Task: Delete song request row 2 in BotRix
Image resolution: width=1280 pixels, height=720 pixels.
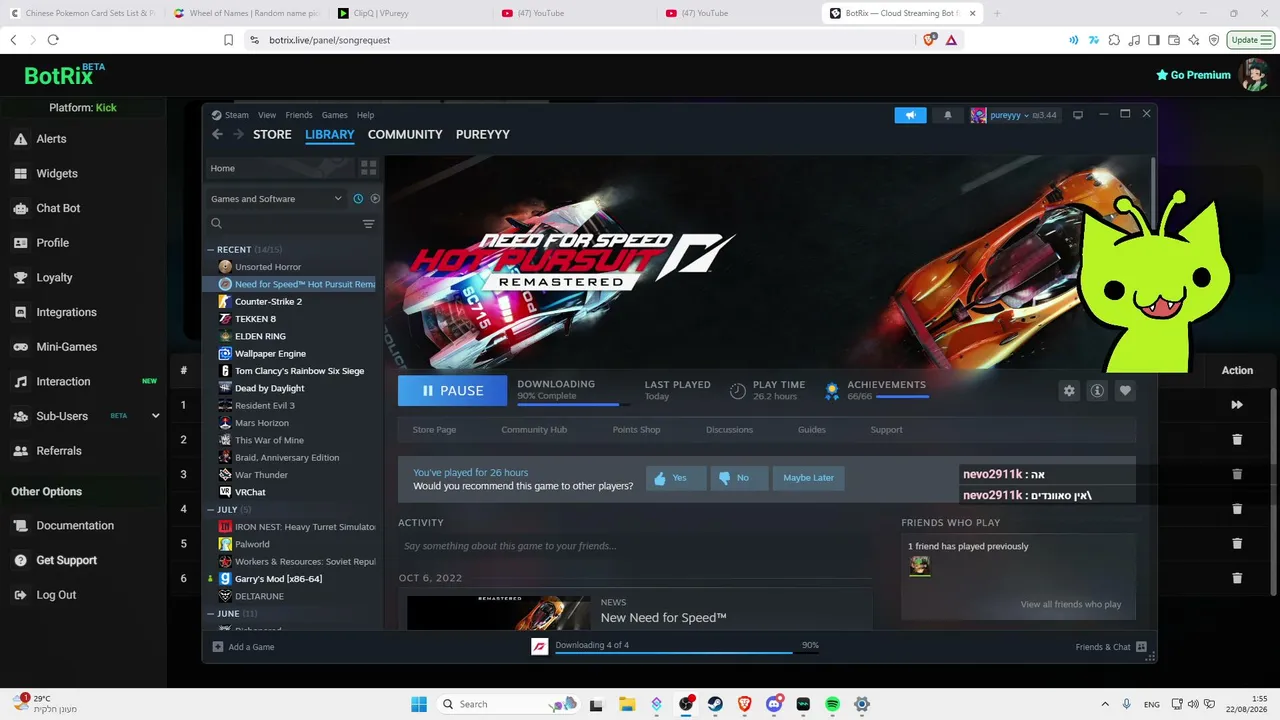Action: click(x=1237, y=440)
